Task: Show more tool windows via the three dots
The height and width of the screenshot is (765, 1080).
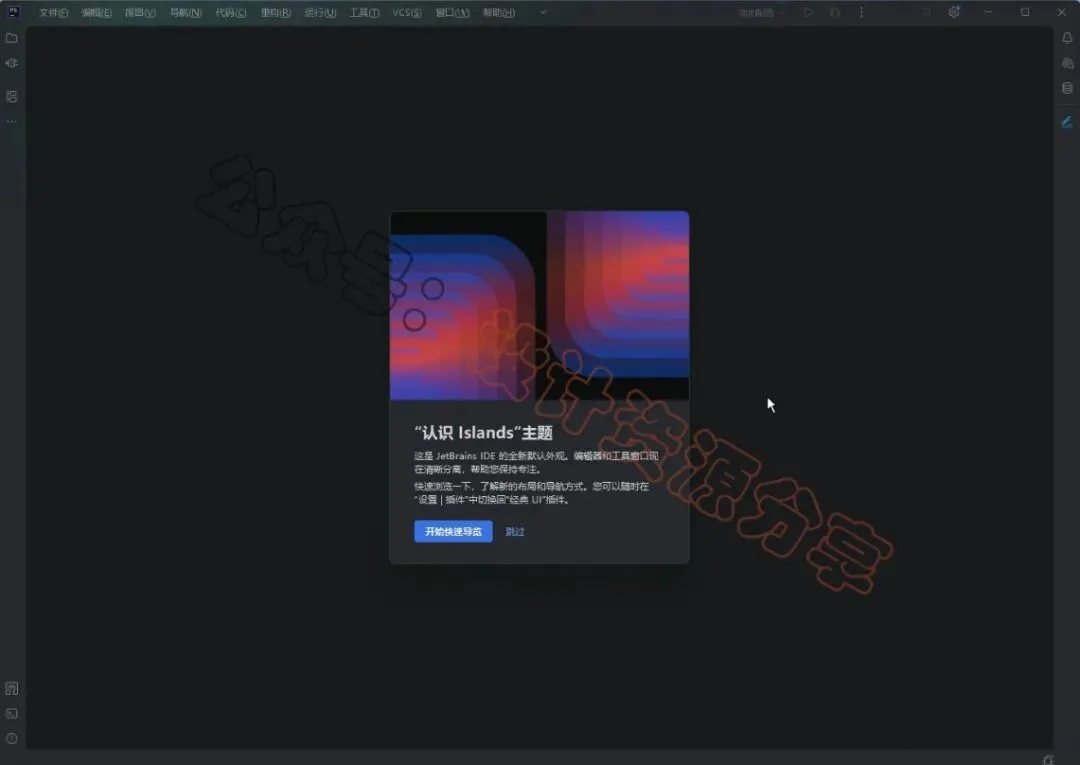Action: pos(12,121)
